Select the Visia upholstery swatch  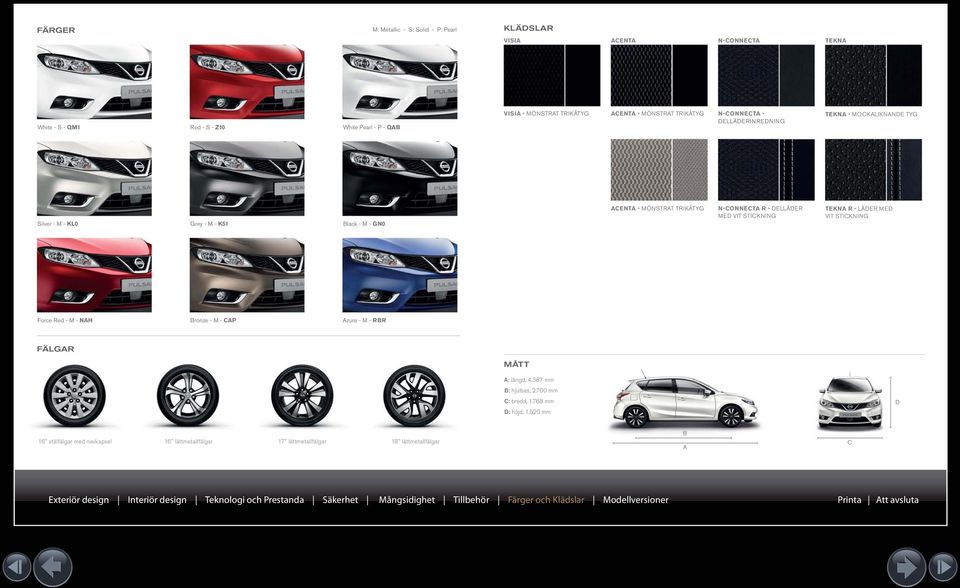(552, 75)
